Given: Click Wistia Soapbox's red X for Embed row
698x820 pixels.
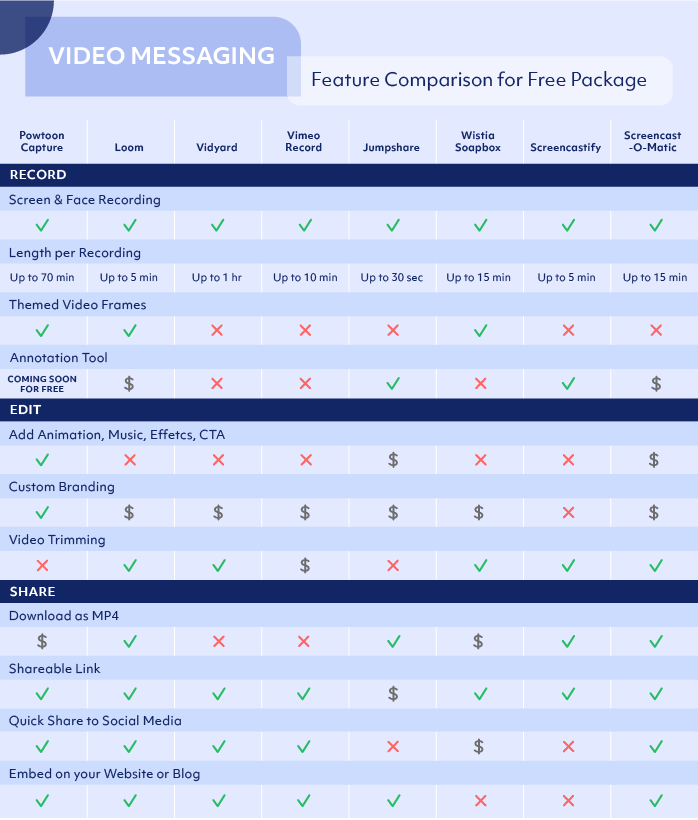Looking at the screenshot, I should click(x=479, y=800).
